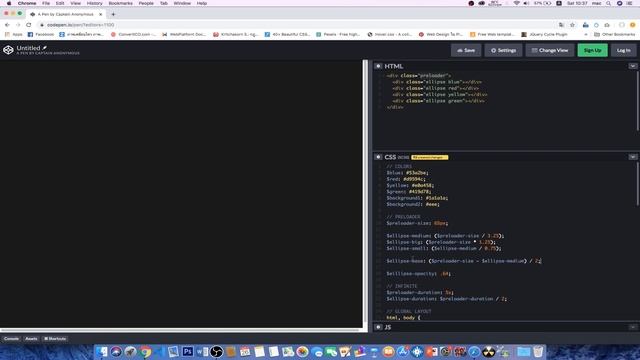Show hidden bookmarks overflow chevron
The image size is (640, 360).
(586, 35)
